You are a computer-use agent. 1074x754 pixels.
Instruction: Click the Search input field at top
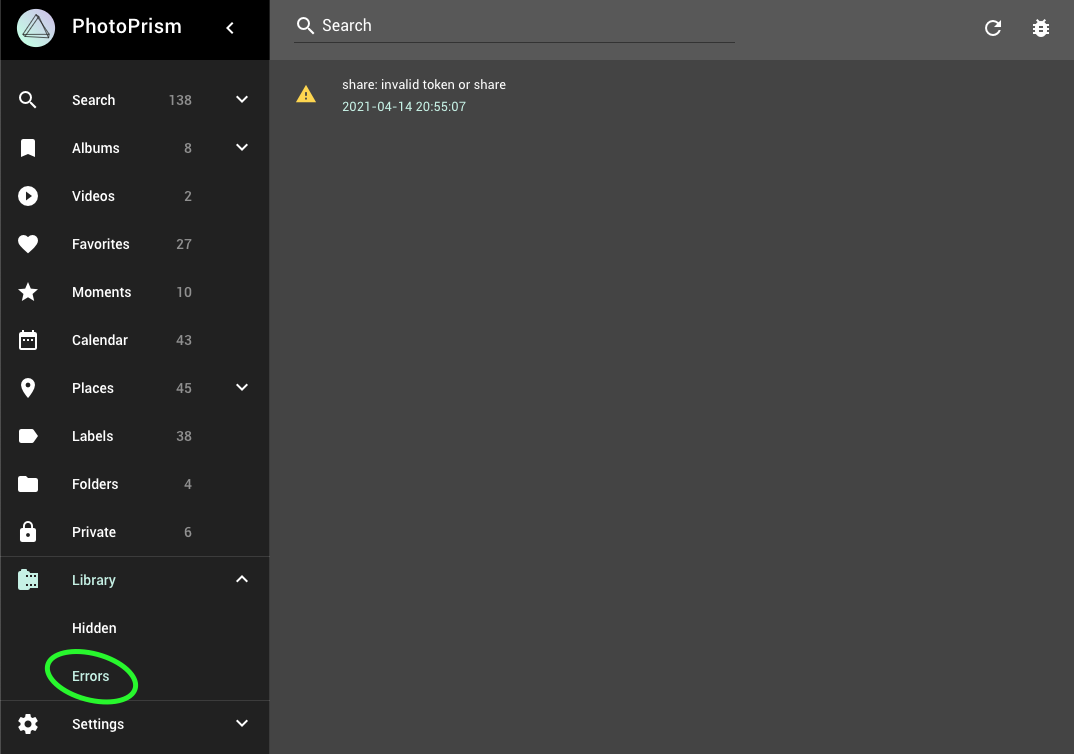click(514, 26)
